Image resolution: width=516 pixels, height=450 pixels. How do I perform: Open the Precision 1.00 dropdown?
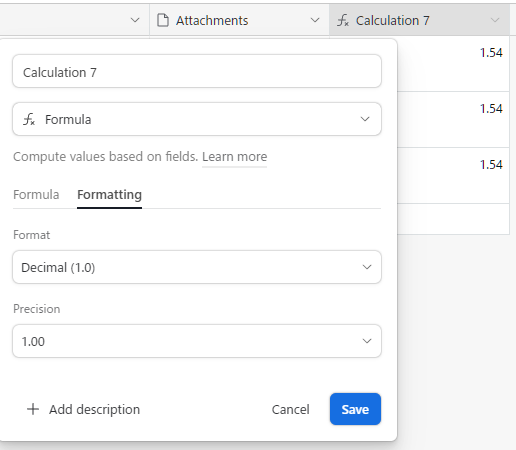(x=197, y=341)
